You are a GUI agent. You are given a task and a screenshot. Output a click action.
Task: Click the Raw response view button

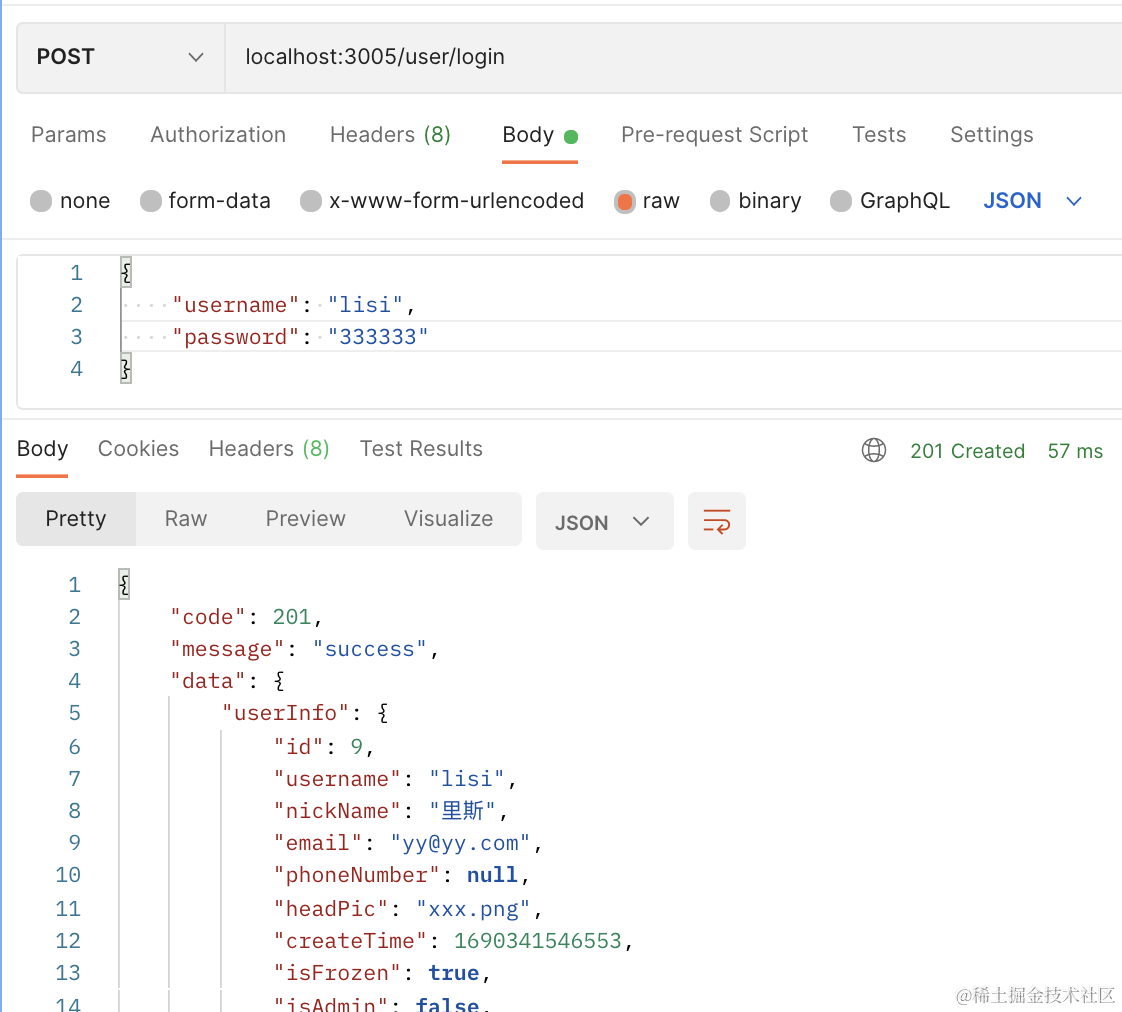click(x=186, y=518)
